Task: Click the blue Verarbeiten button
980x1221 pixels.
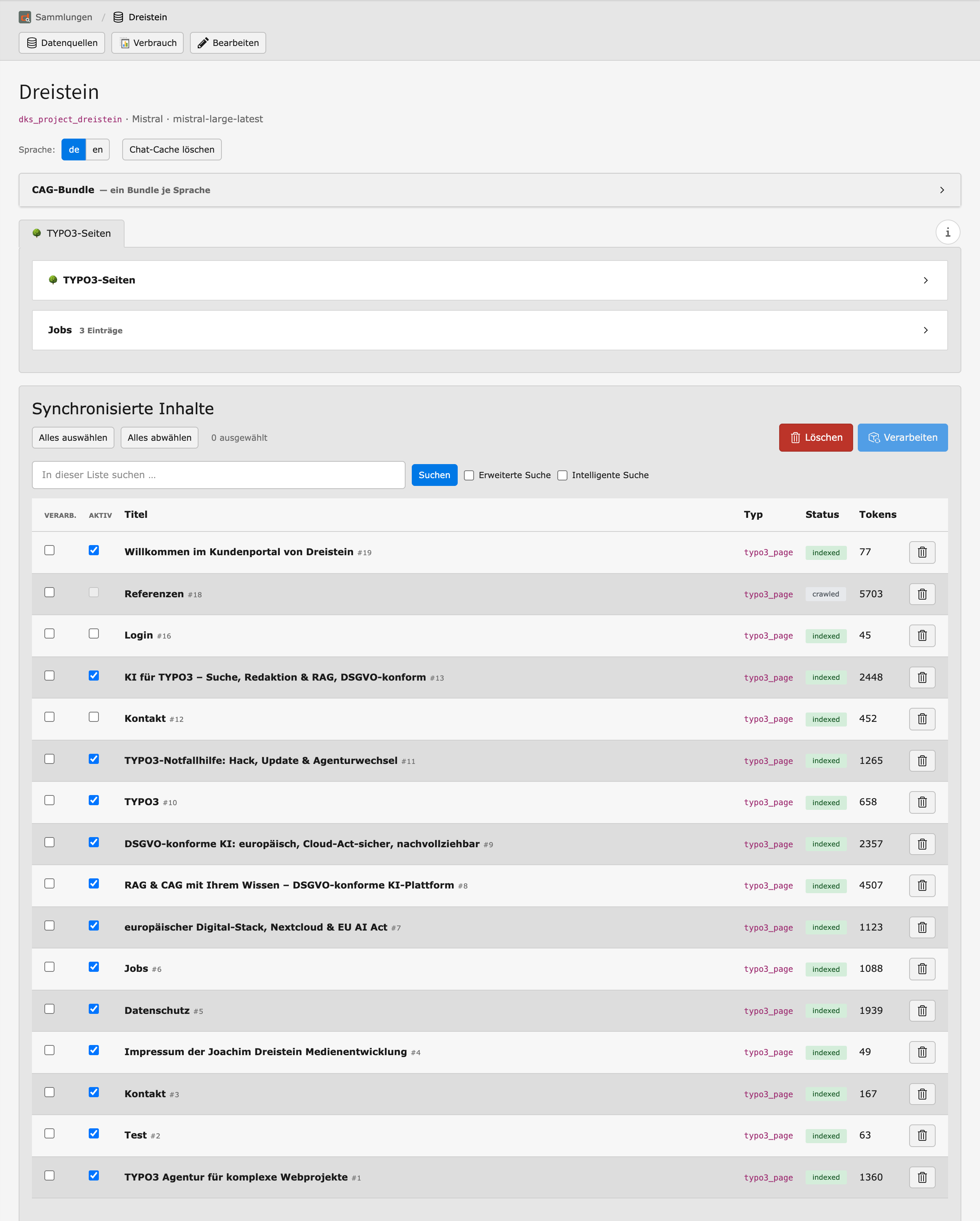Action: (903, 438)
